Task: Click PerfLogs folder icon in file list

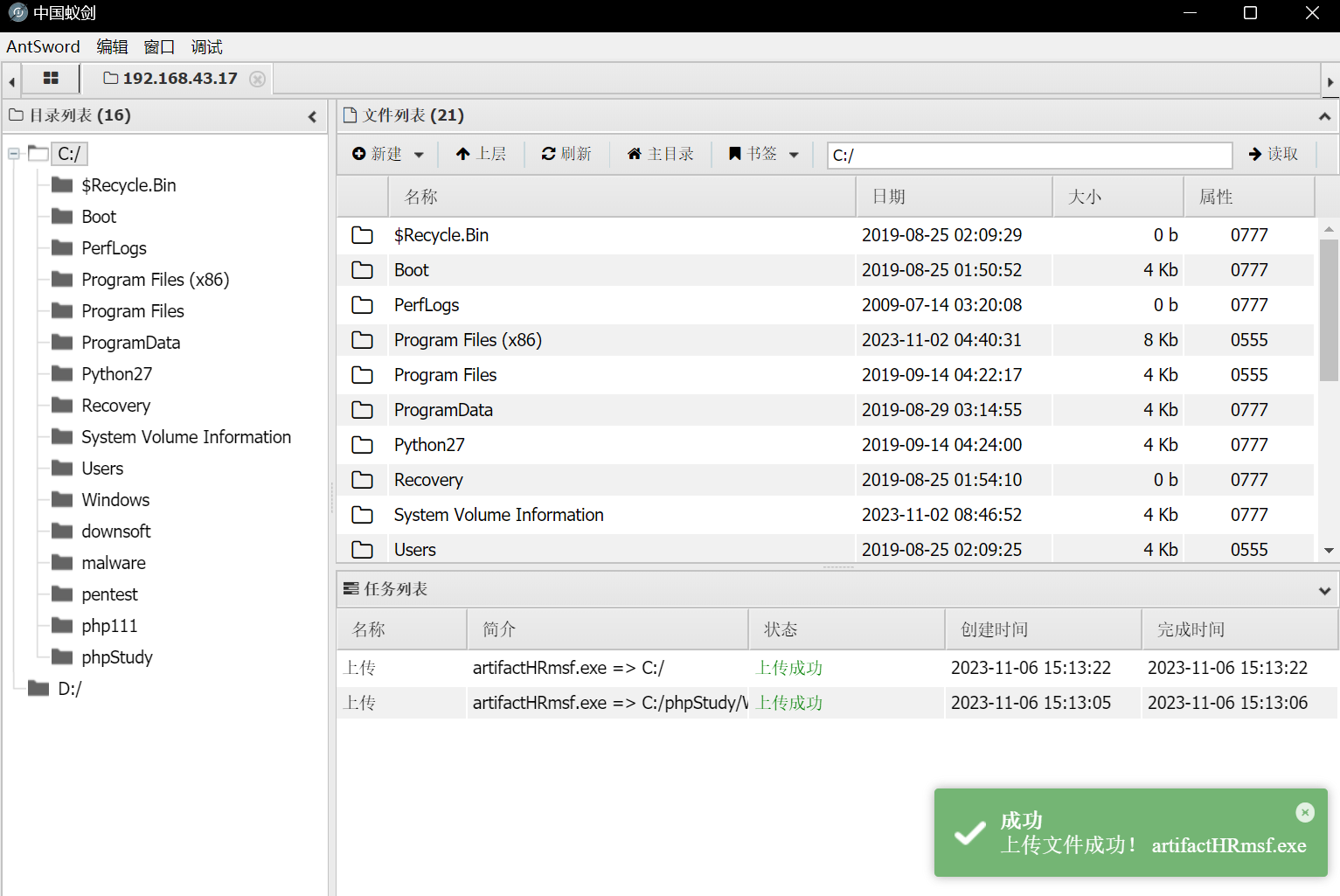Action: click(362, 305)
